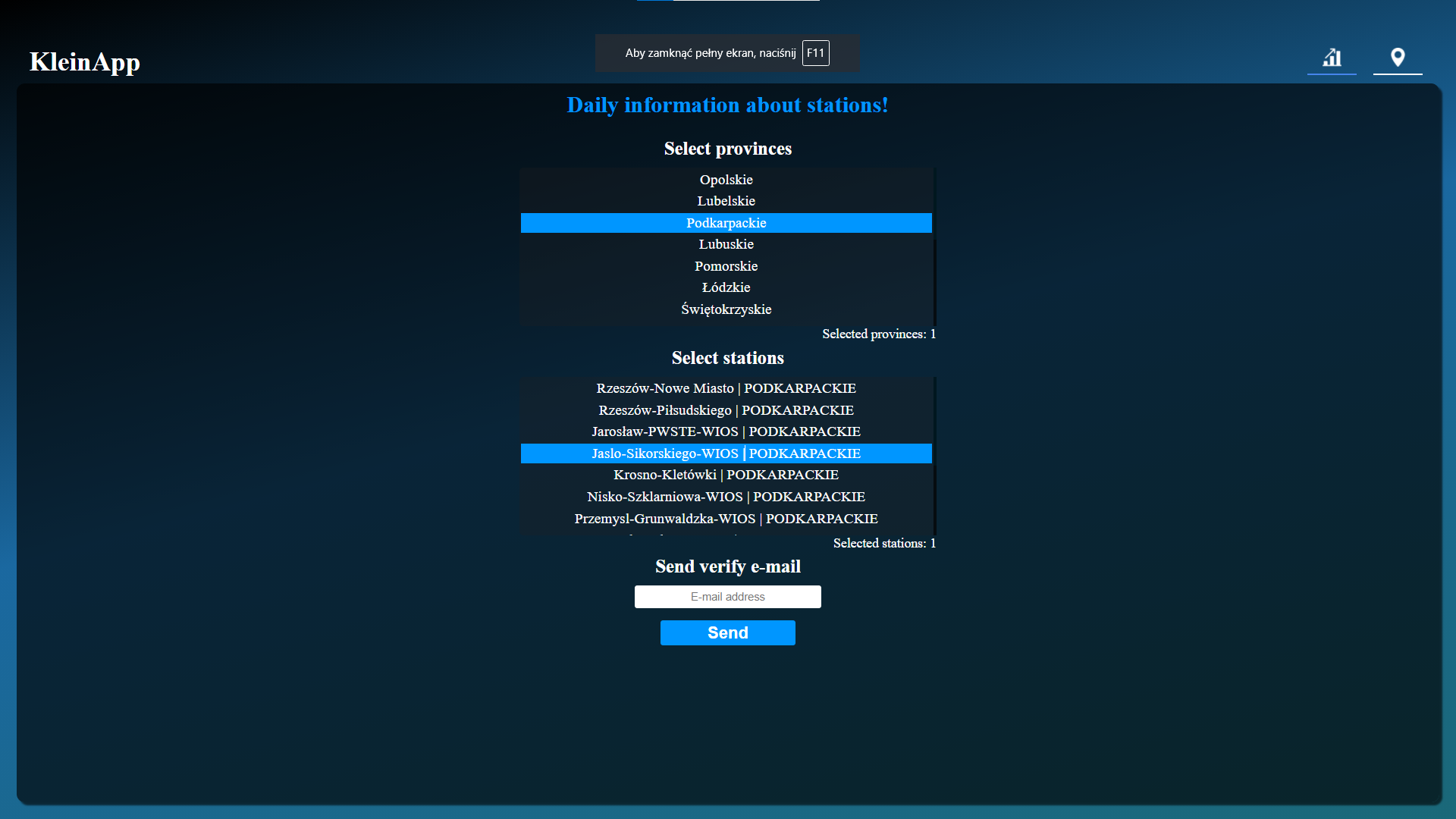Select Łódzkie province
The image size is (1456, 819).
click(726, 287)
